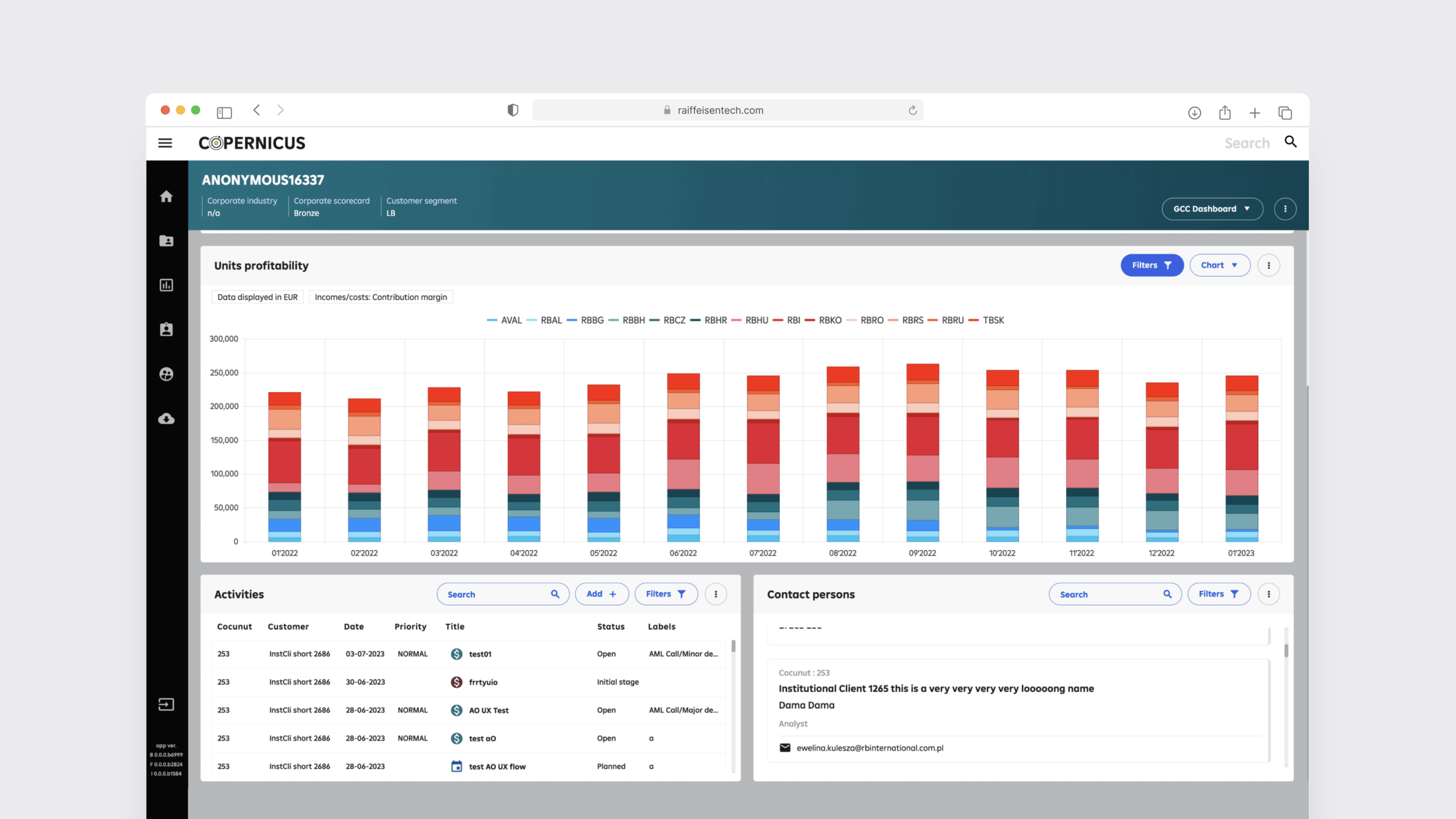Open the Chart view dropdown
1456x819 pixels.
click(x=1219, y=265)
